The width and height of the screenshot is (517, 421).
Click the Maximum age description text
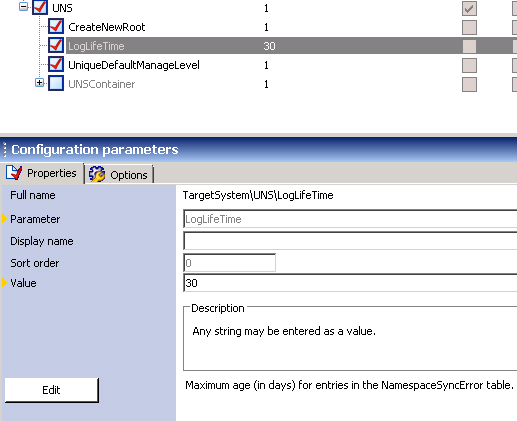click(349, 385)
